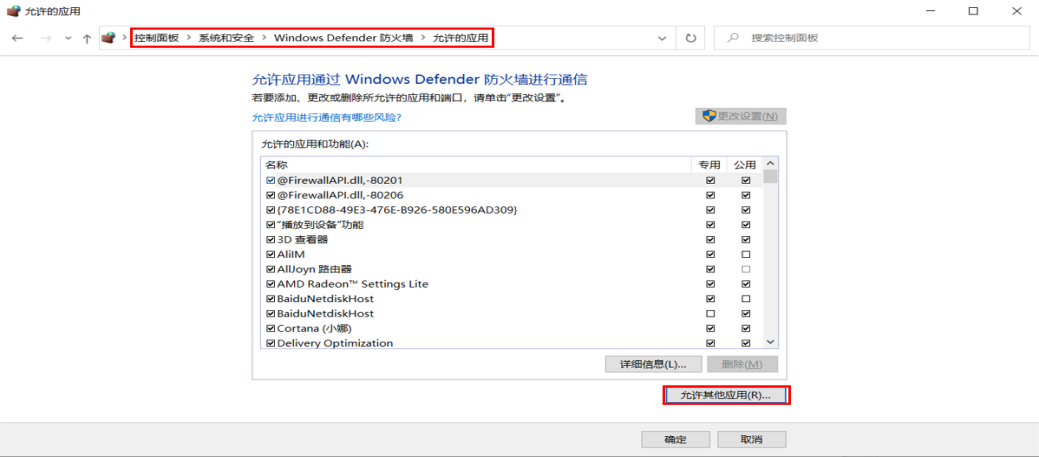Viewport: 1039px width, 457px height.
Task: Navigate to Windows Defender 防火墙 breadcrumb
Action: (343, 38)
